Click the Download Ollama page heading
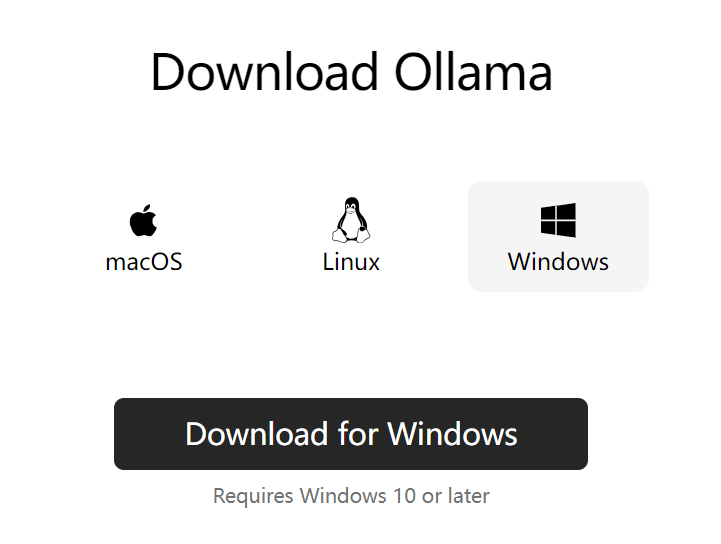The height and width of the screenshot is (544, 721). pyautogui.click(x=351, y=72)
